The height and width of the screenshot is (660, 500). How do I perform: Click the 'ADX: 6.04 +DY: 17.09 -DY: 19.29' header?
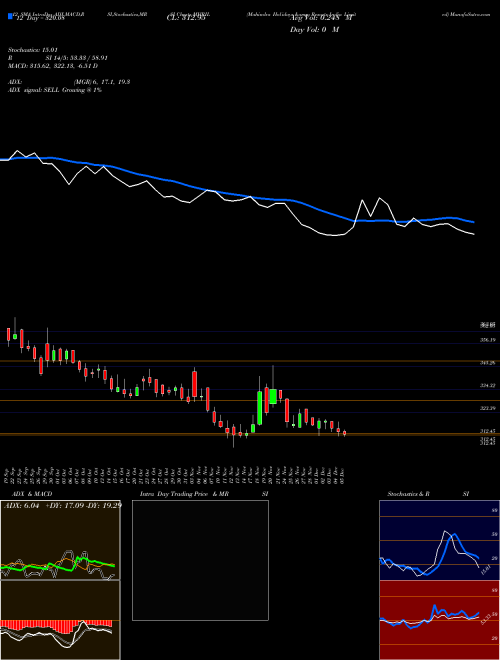63,506
